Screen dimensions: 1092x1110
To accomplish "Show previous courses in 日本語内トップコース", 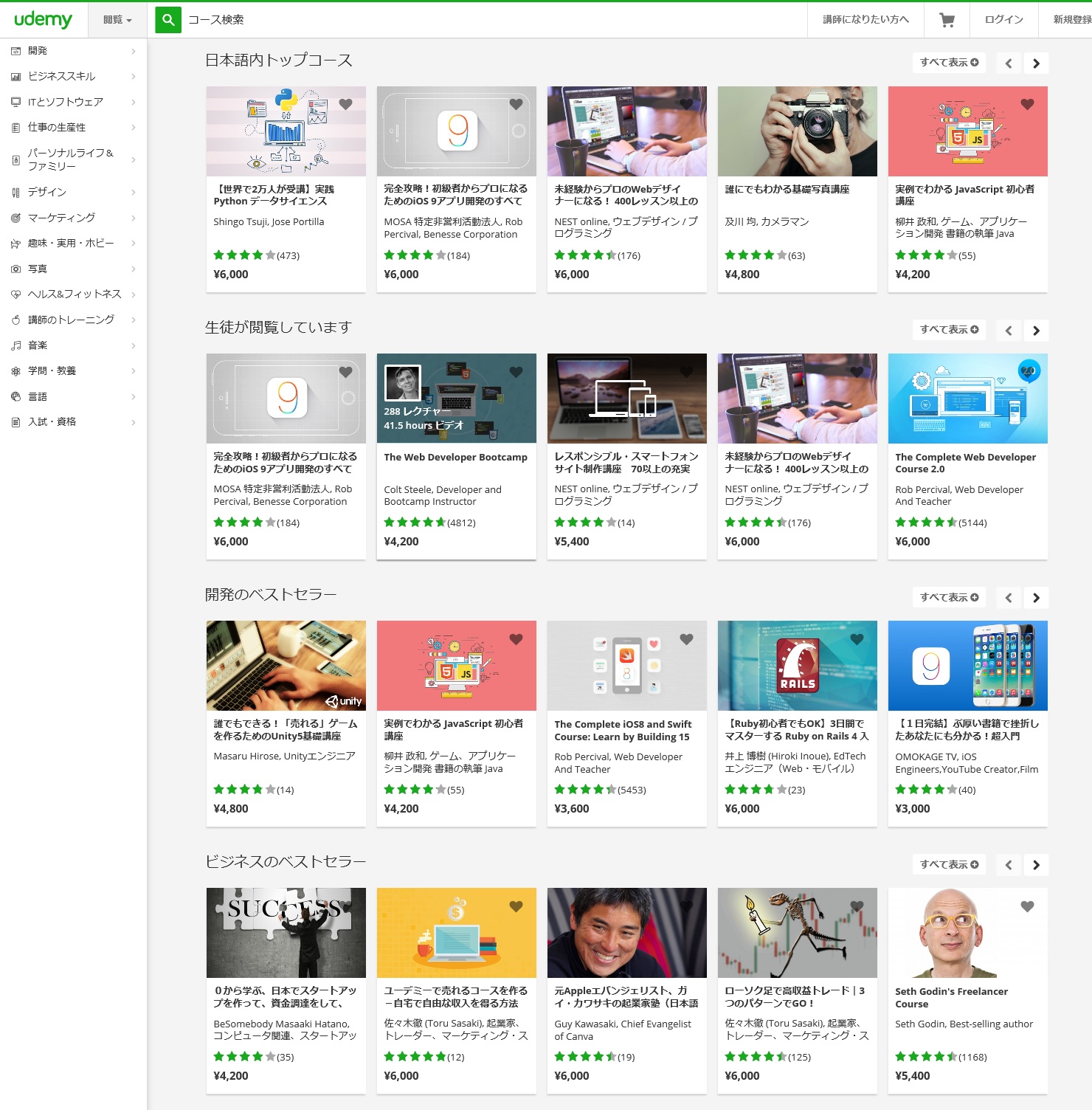I will point(1009,63).
